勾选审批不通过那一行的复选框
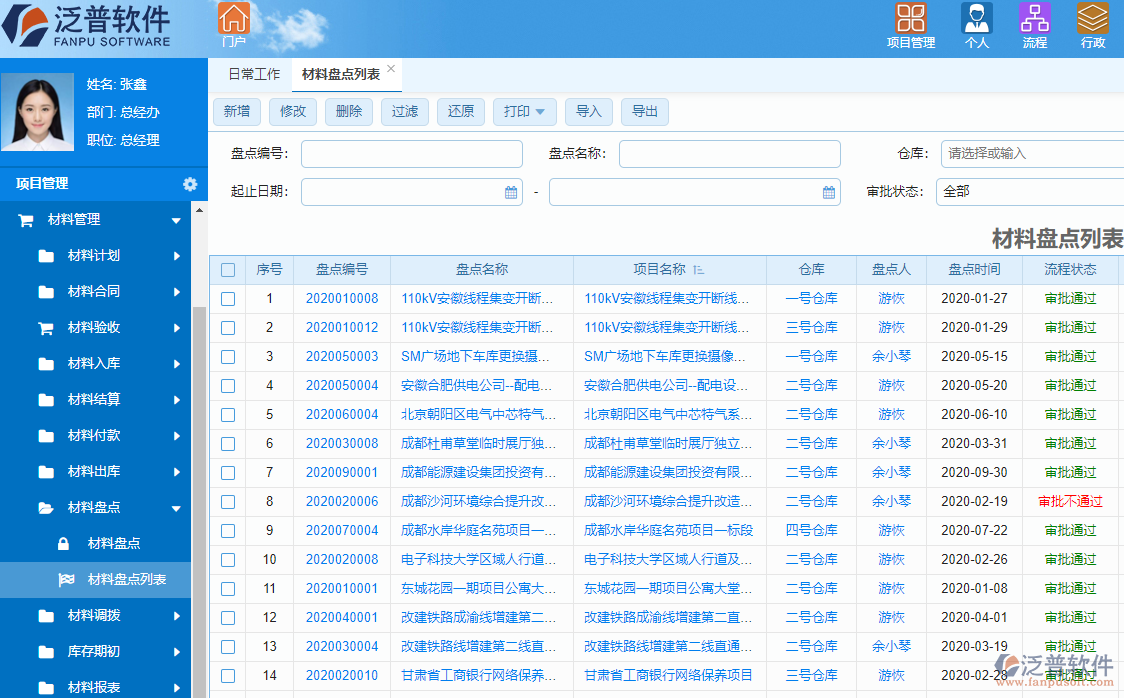1124x698 pixels. click(228, 501)
